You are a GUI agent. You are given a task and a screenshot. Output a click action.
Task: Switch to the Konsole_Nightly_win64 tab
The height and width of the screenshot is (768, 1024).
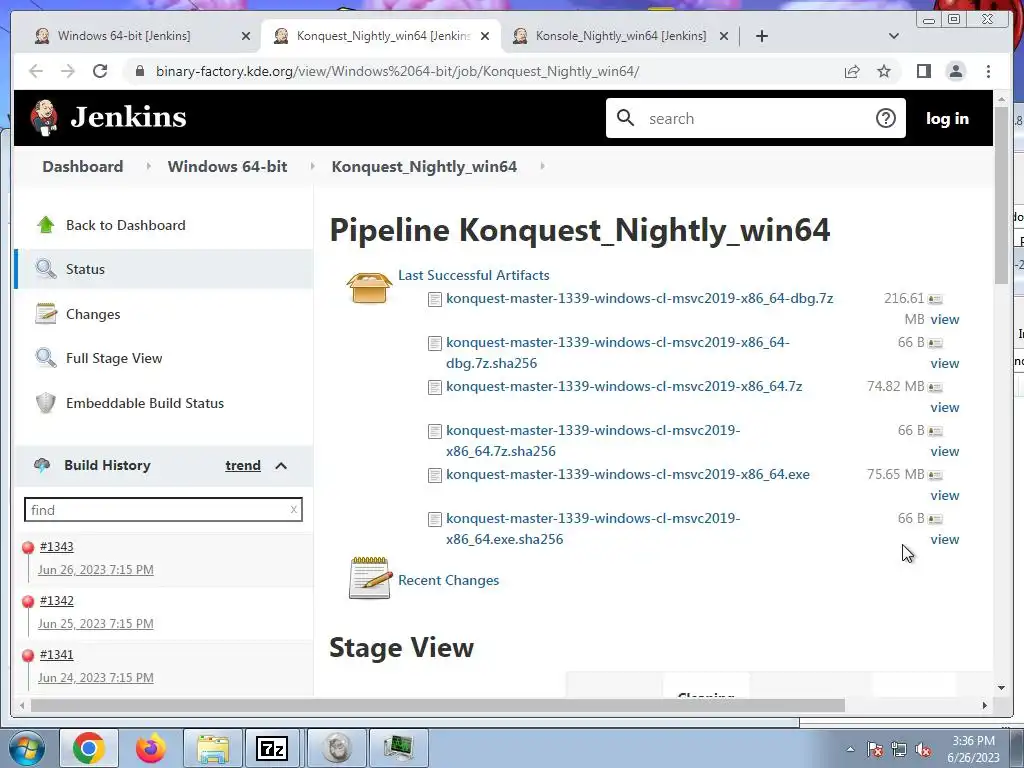620,36
